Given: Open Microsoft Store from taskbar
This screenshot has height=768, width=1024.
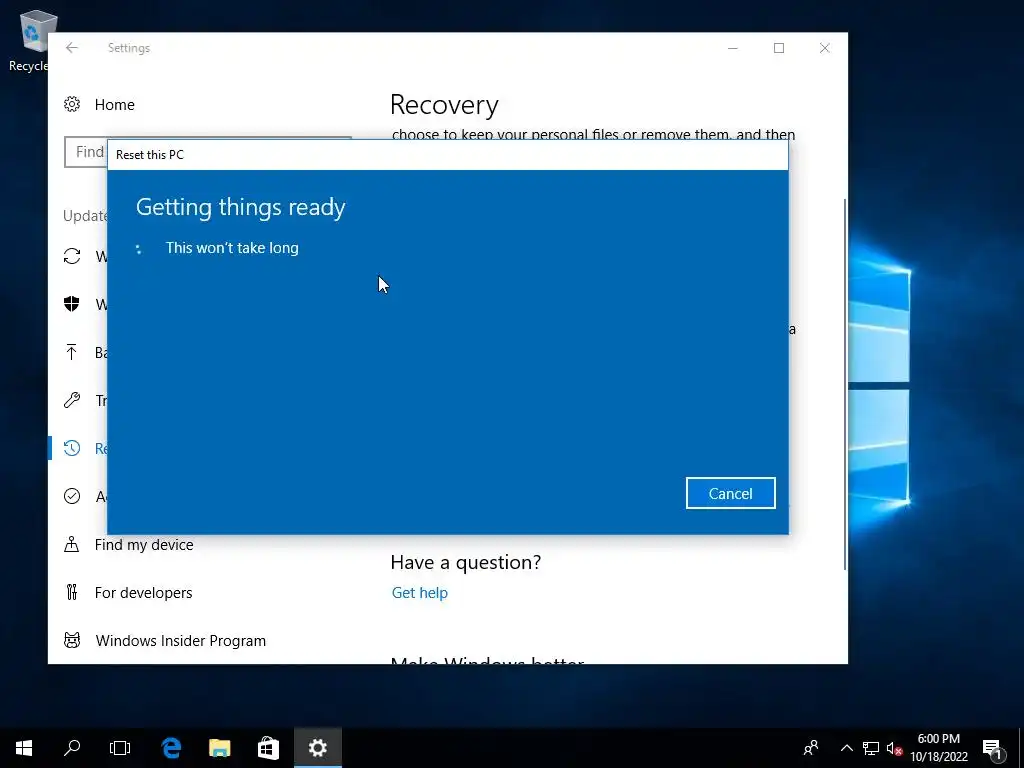Looking at the screenshot, I should tap(268, 748).
